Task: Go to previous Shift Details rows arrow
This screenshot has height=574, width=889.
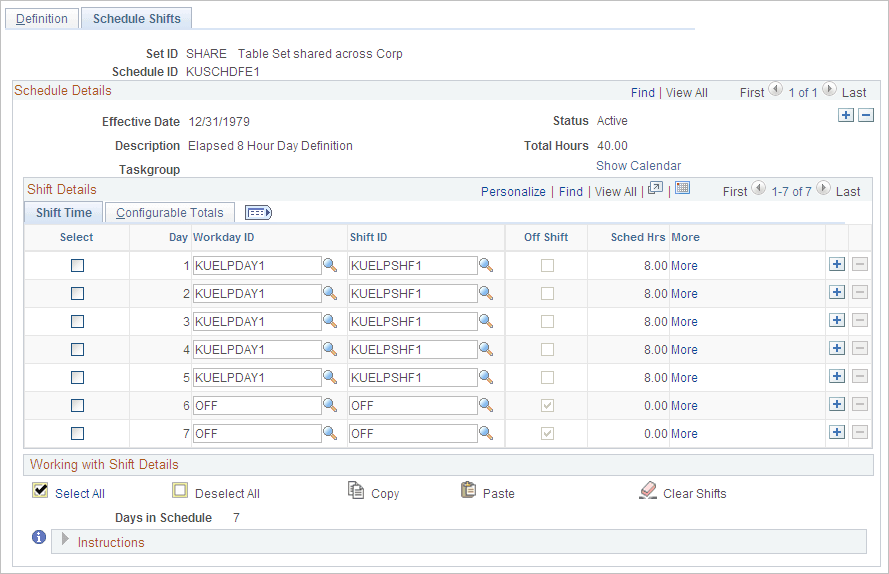Action: pos(759,188)
